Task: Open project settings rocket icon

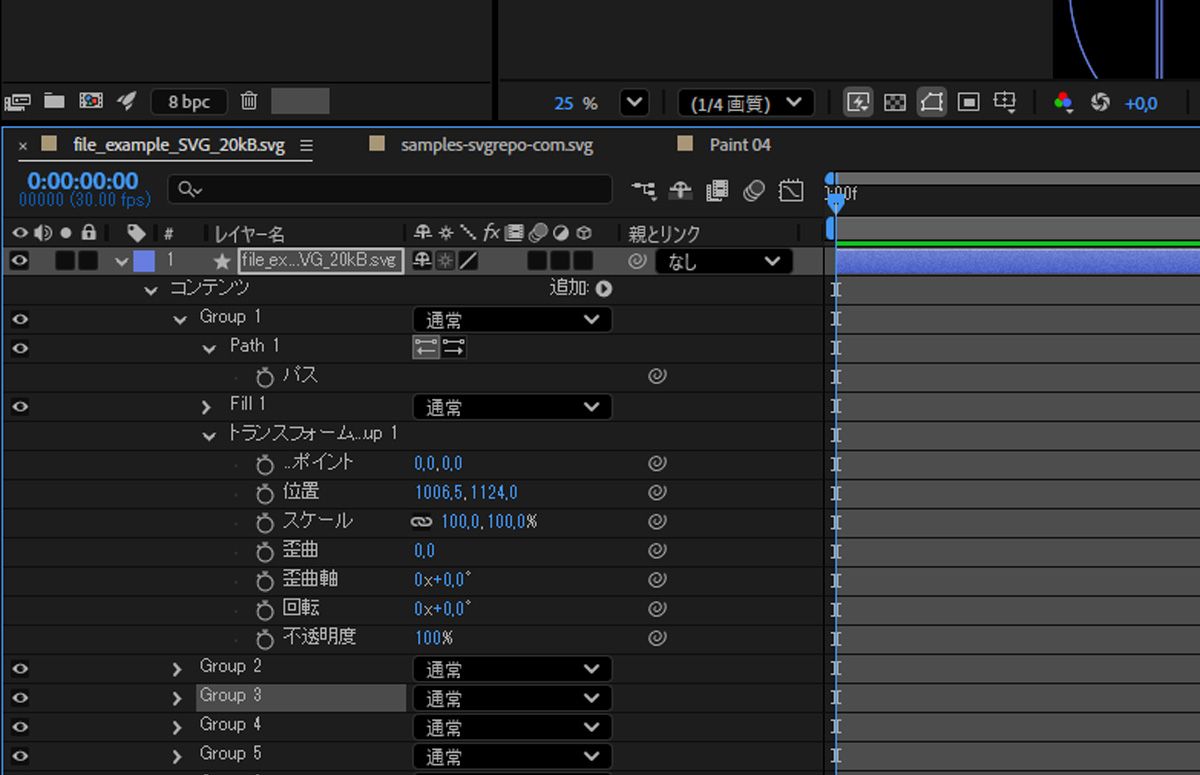Action: 126,101
